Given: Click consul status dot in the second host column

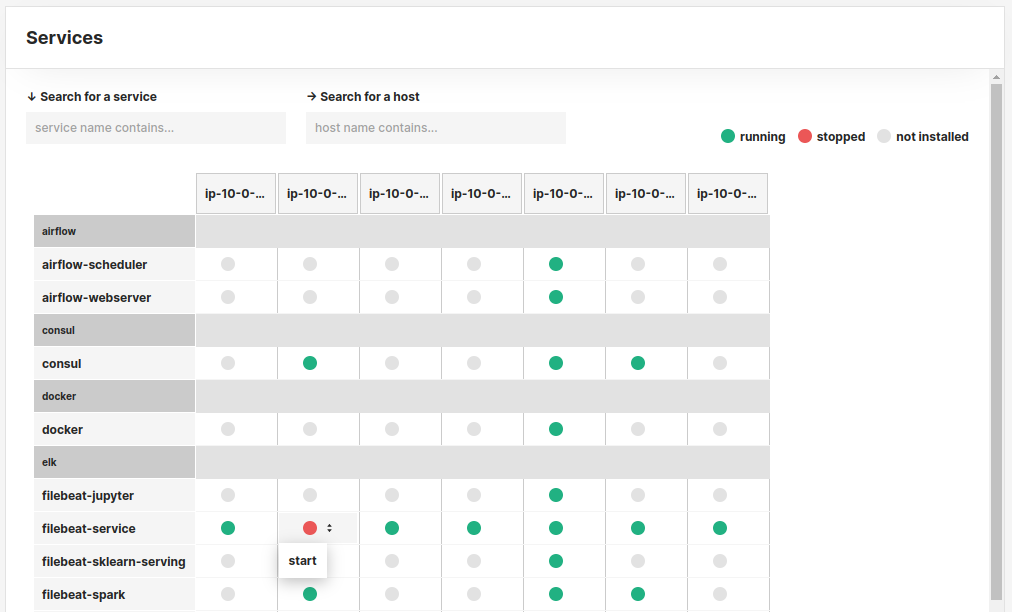Looking at the screenshot, I should pyautogui.click(x=310, y=363).
